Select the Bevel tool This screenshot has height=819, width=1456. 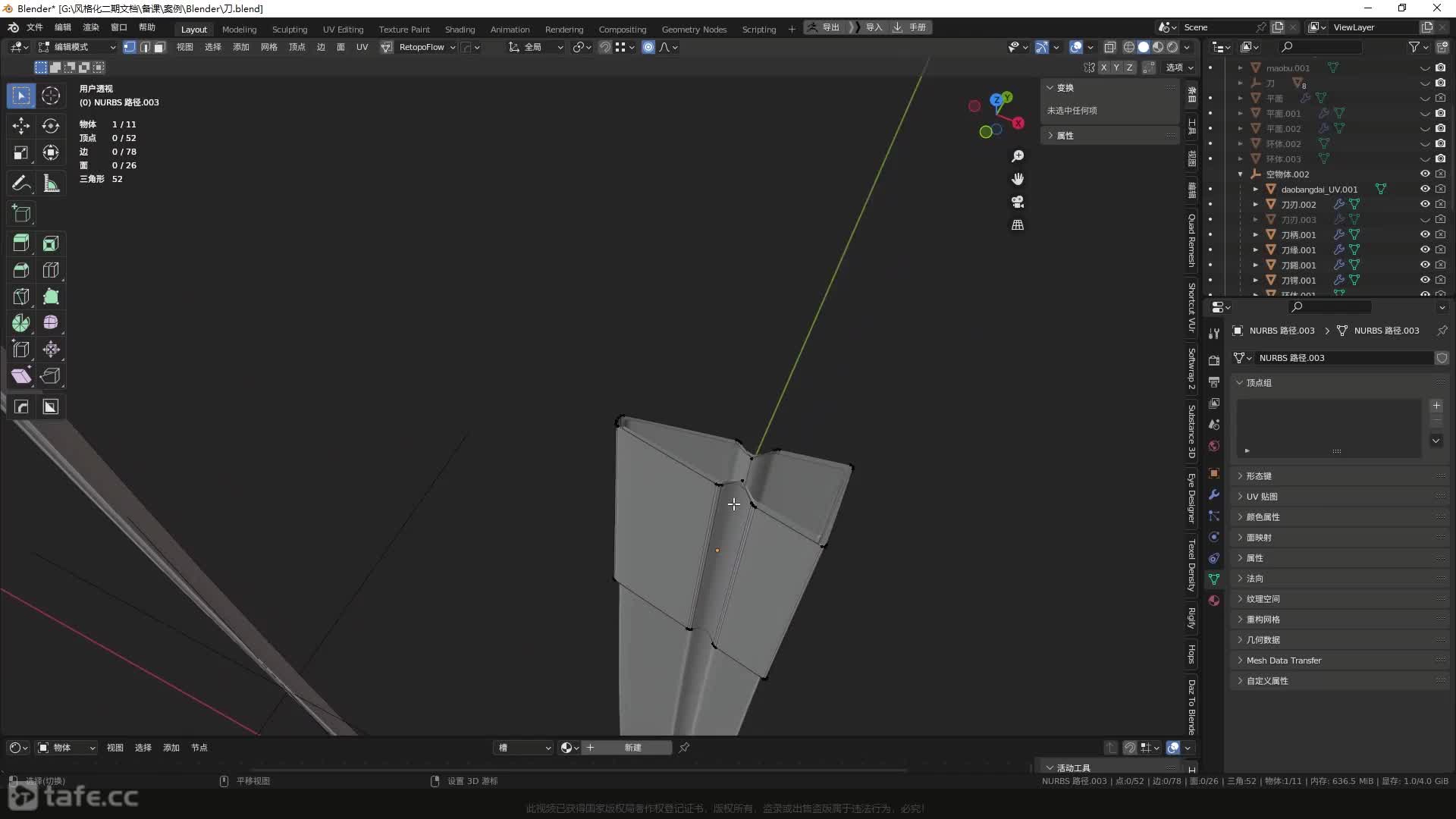tap(21, 270)
